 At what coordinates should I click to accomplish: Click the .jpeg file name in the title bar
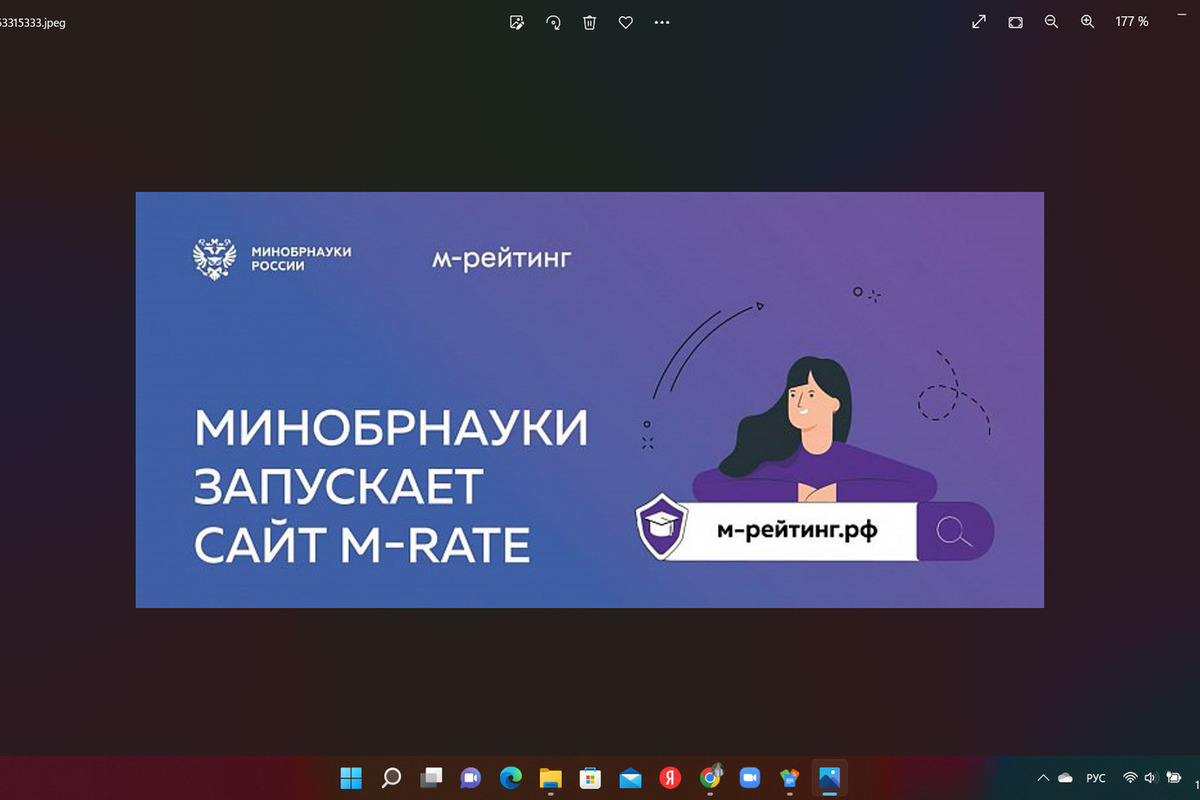[33, 22]
